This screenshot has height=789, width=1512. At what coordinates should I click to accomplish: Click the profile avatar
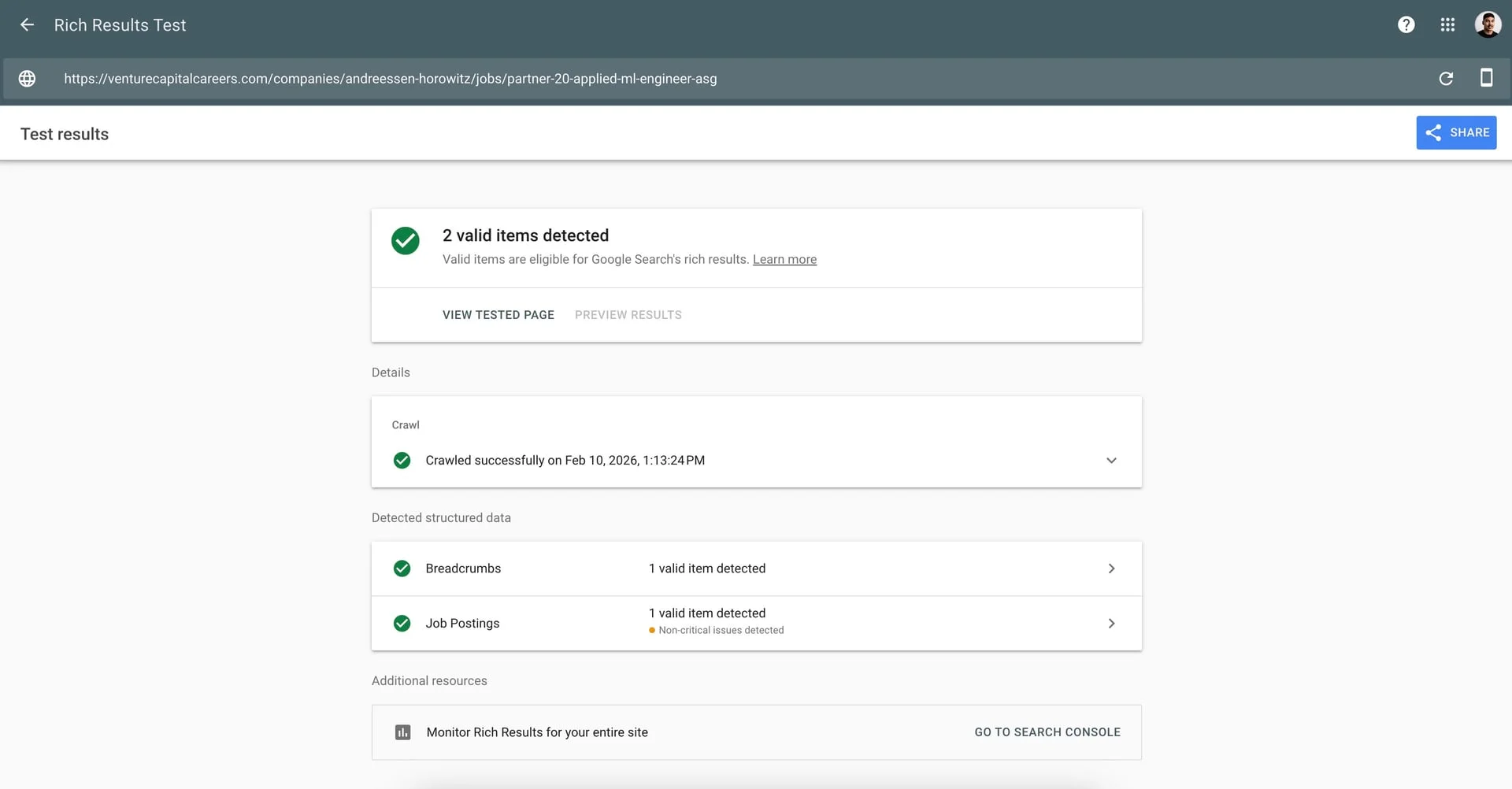[1488, 24]
